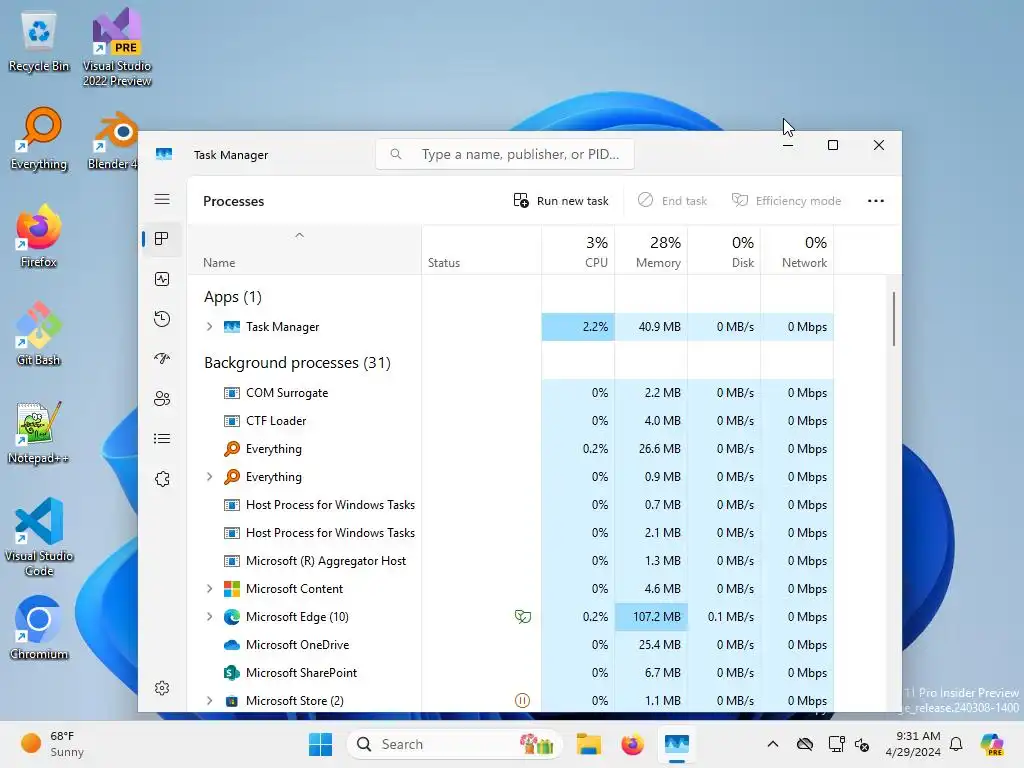Click the muted volume tray icon
The height and width of the screenshot is (768, 1024).
pyautogui.click(x=862, y=744)
